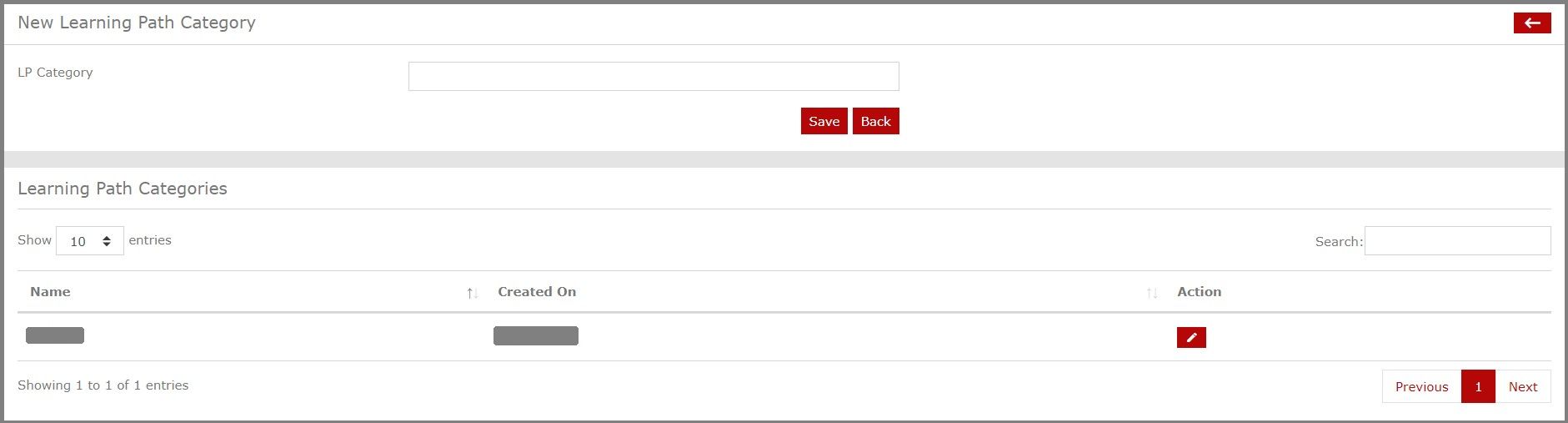
Task: Click the red Back button beside Save
Action: point(876,121)
